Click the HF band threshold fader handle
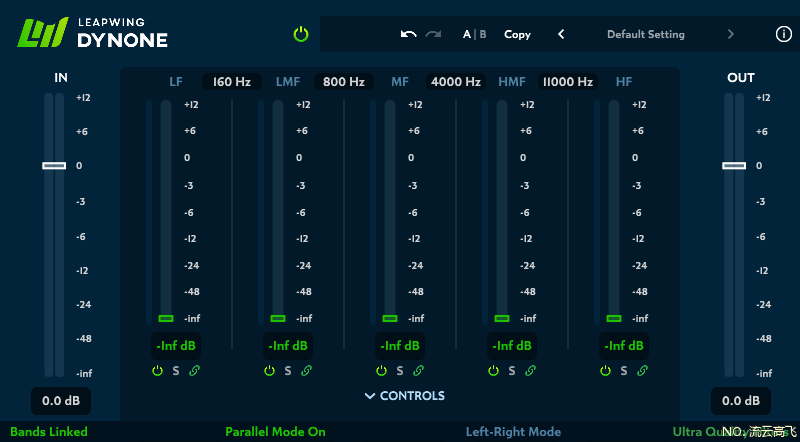Screen dimensions: 800x442 (614, 318)
